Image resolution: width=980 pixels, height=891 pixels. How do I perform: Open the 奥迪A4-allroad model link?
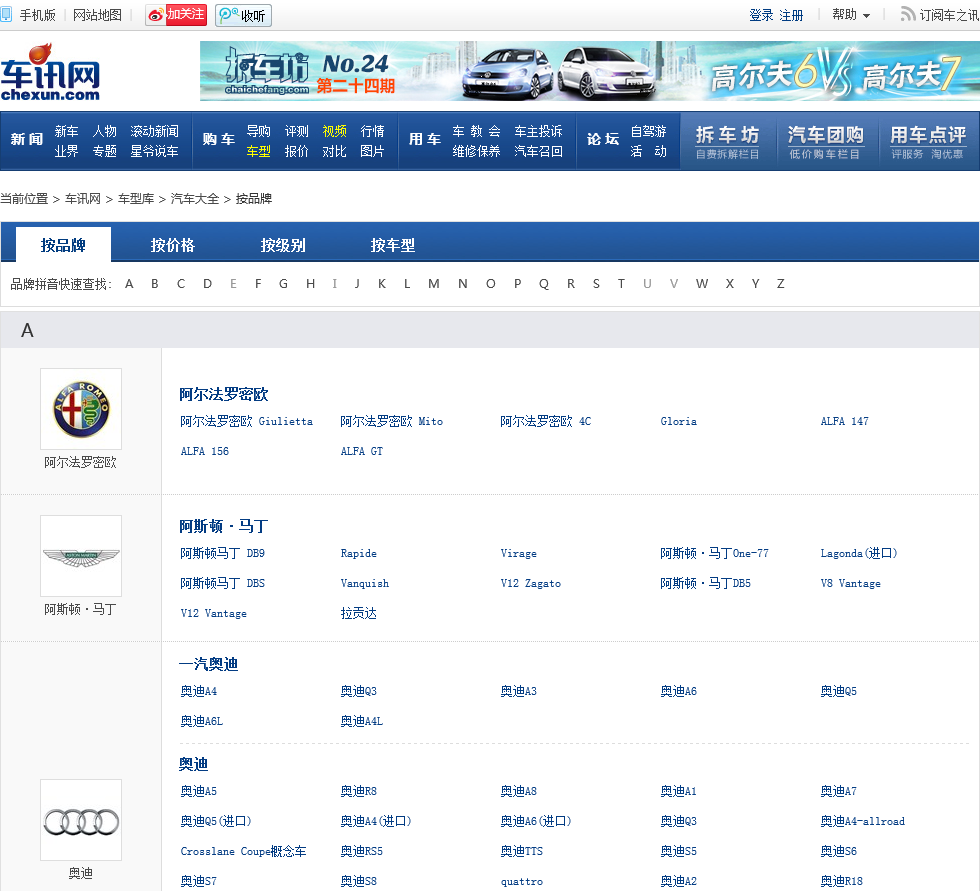pos(862,821)
